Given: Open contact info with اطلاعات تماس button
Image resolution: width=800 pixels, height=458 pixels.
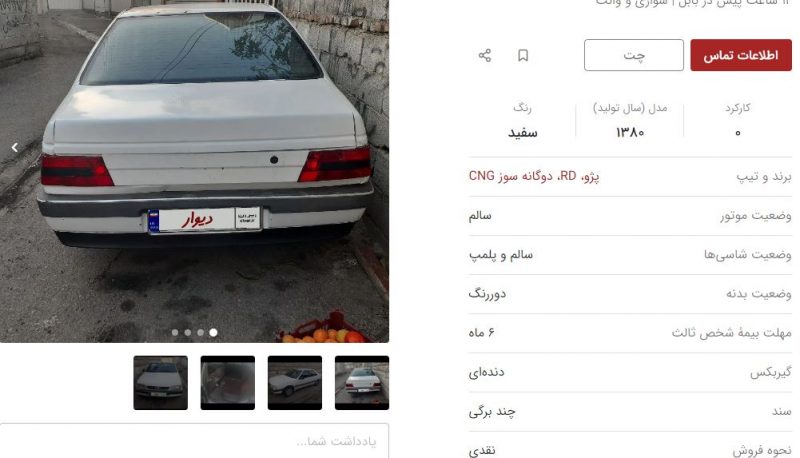Looking at the screenshot, I should [x=741, y=55].
